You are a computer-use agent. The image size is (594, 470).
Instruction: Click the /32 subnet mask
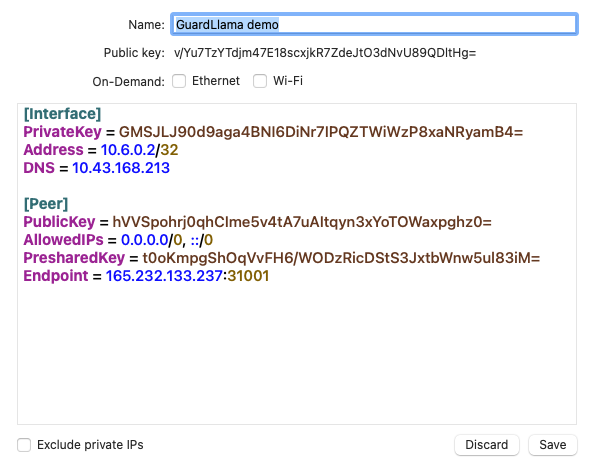tap(167, 150)
